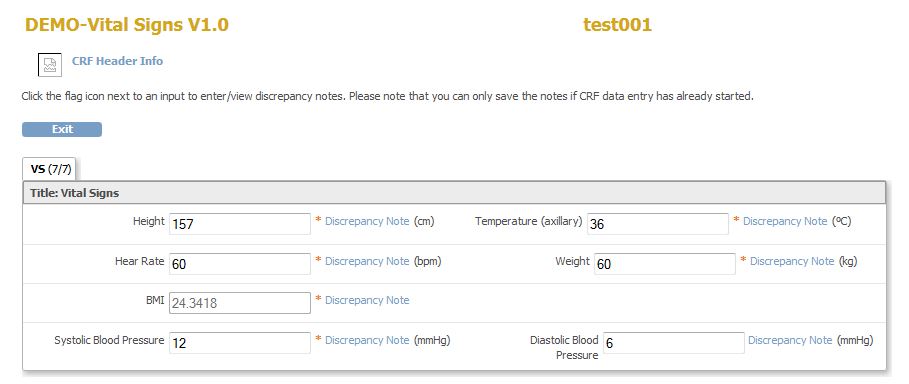Click the Diastolic Blood Pressure input field
The height and width of the screenshot is (384, 909).
pyautogui.click(x=674, y=343)
